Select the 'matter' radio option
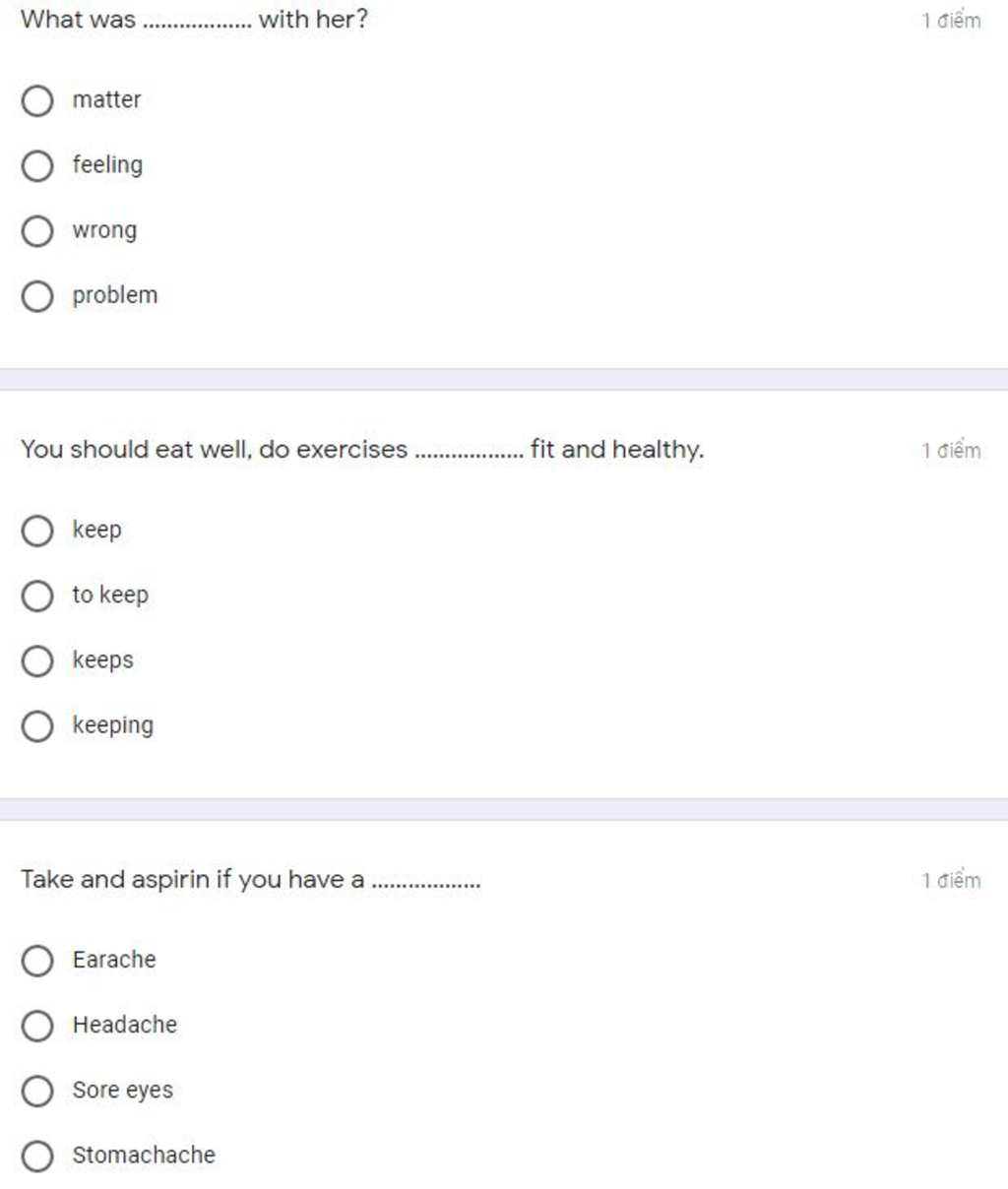1008x1189 pixels. pos(37,100)
